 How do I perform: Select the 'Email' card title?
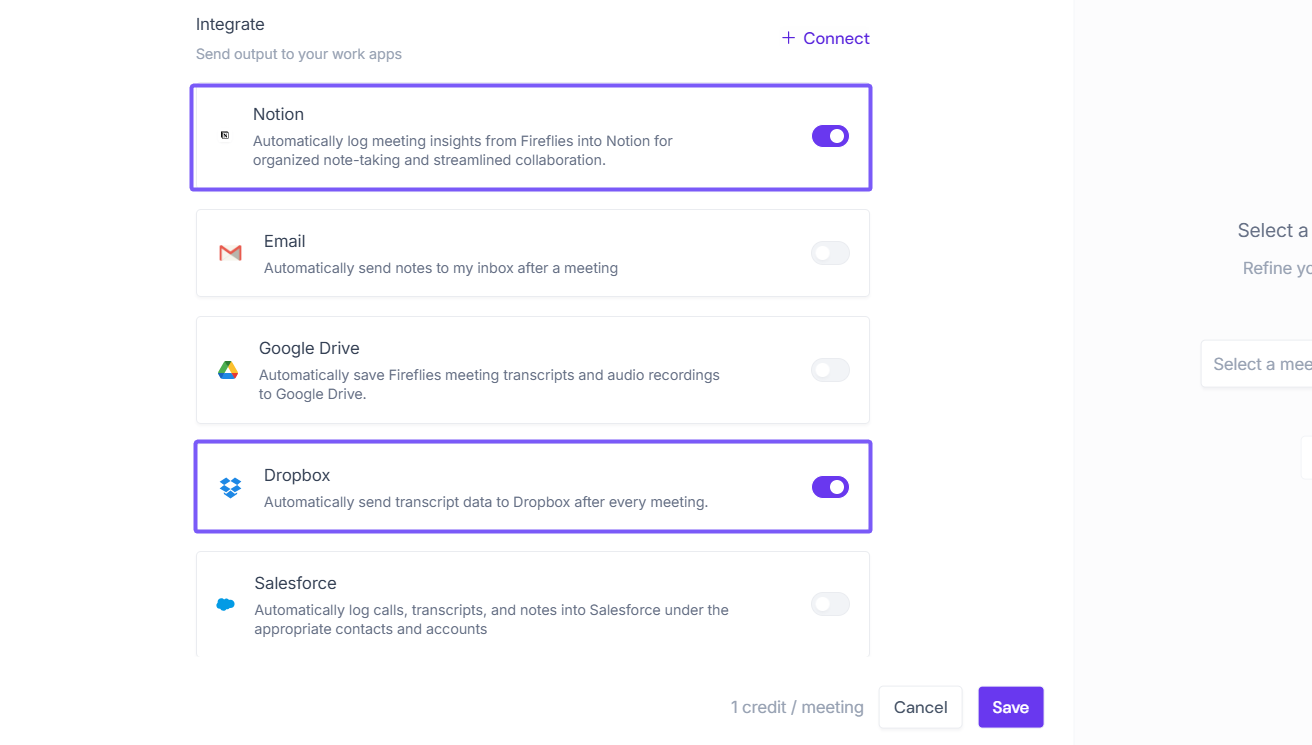(x=285, y=241)
